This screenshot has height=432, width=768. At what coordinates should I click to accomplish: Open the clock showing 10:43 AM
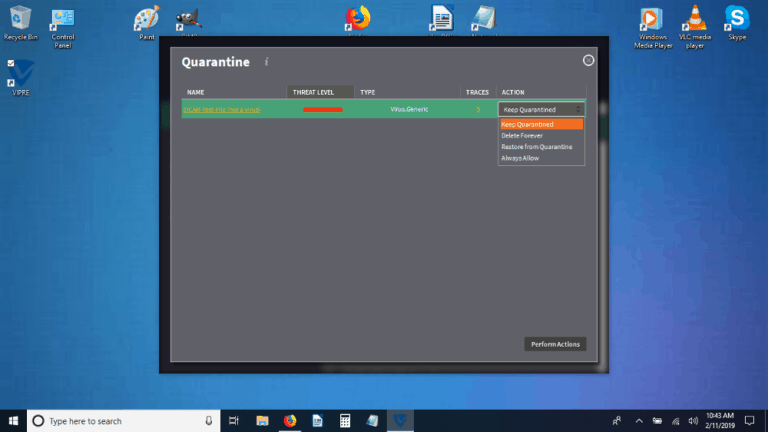(x=720, y=421)
